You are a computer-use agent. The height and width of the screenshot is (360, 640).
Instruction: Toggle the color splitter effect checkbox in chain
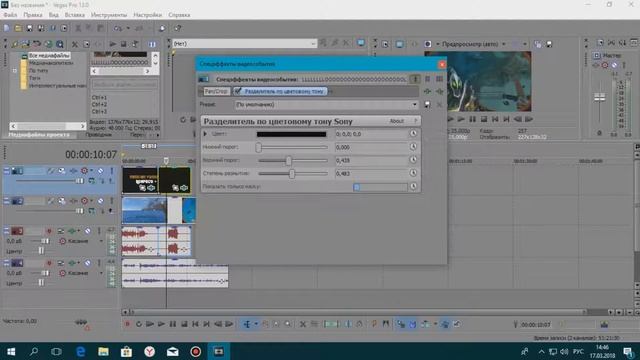(238, 91)
